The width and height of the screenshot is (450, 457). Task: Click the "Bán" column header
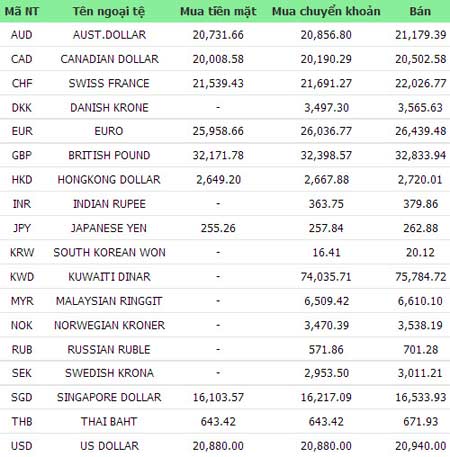pyautogui.click(x=420, y=11)
